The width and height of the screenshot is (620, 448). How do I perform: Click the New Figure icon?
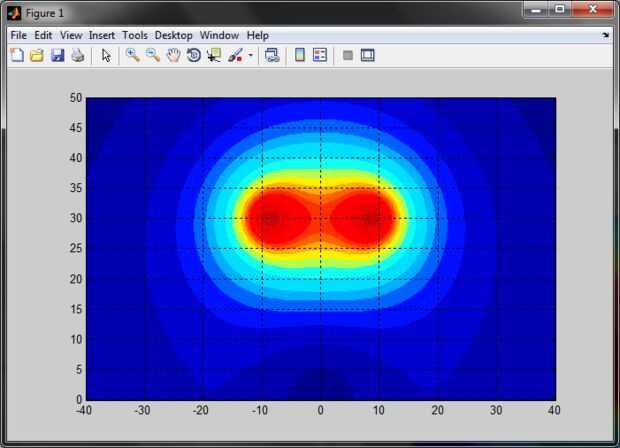(17, 55)
